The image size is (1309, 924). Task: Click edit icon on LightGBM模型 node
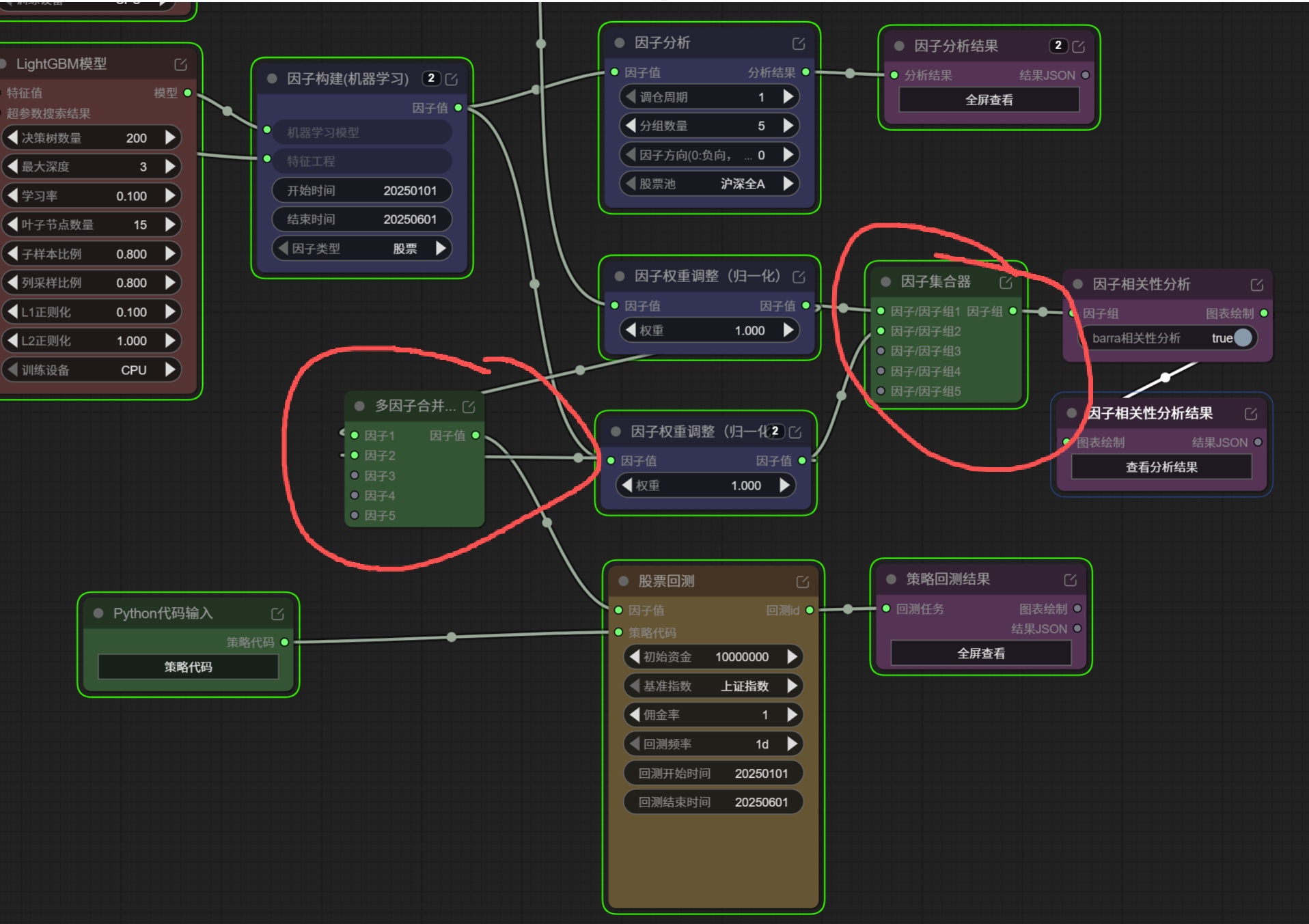click(180, 64)
